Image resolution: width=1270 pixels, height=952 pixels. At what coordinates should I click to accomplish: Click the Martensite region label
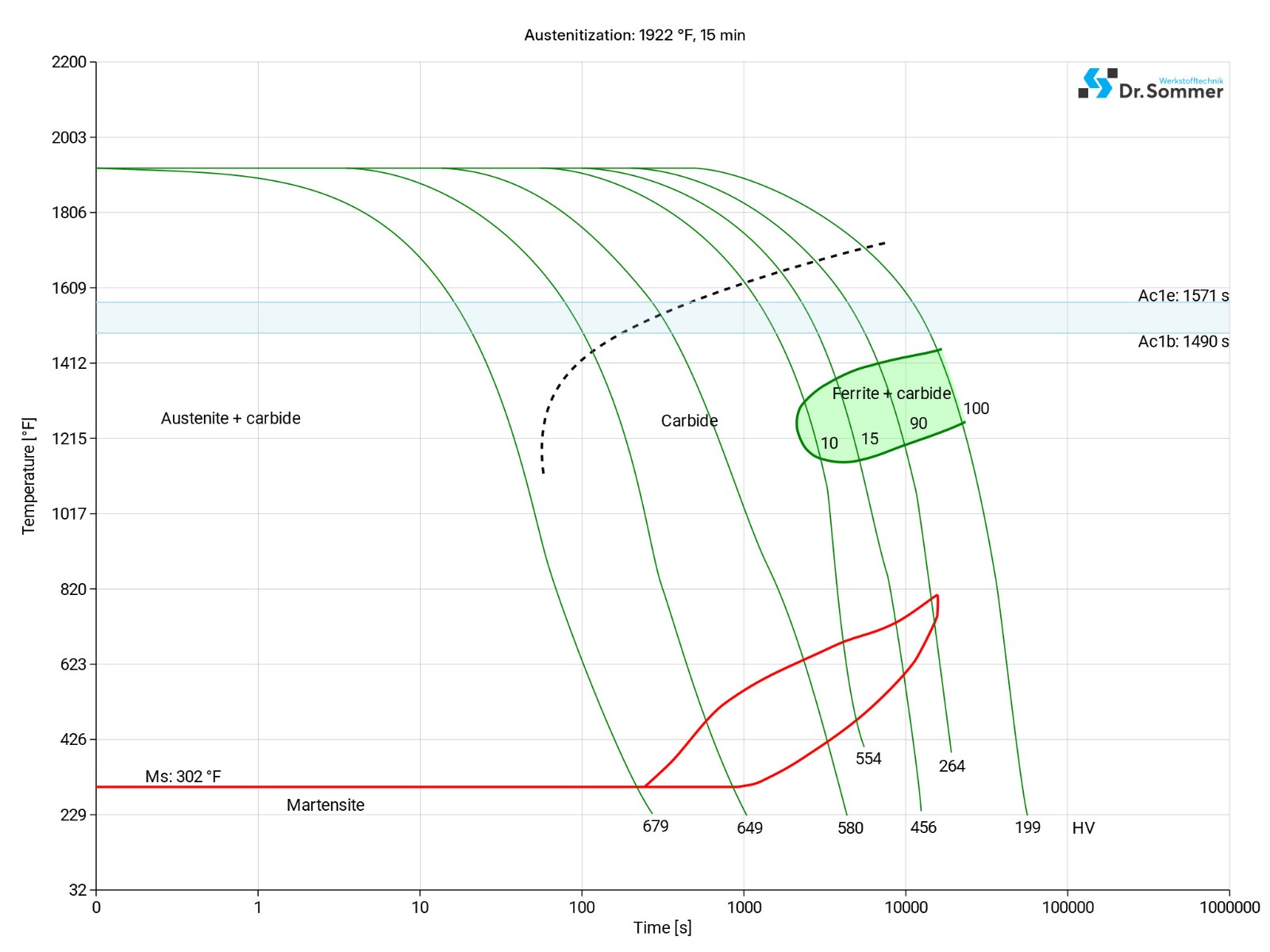coord(325,805)
